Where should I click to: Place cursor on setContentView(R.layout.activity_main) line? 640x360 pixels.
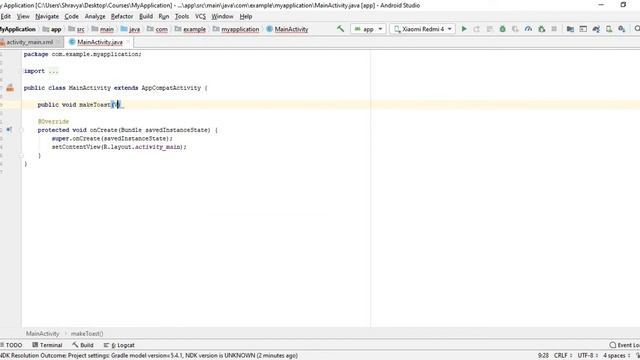(x=119, y=147)
